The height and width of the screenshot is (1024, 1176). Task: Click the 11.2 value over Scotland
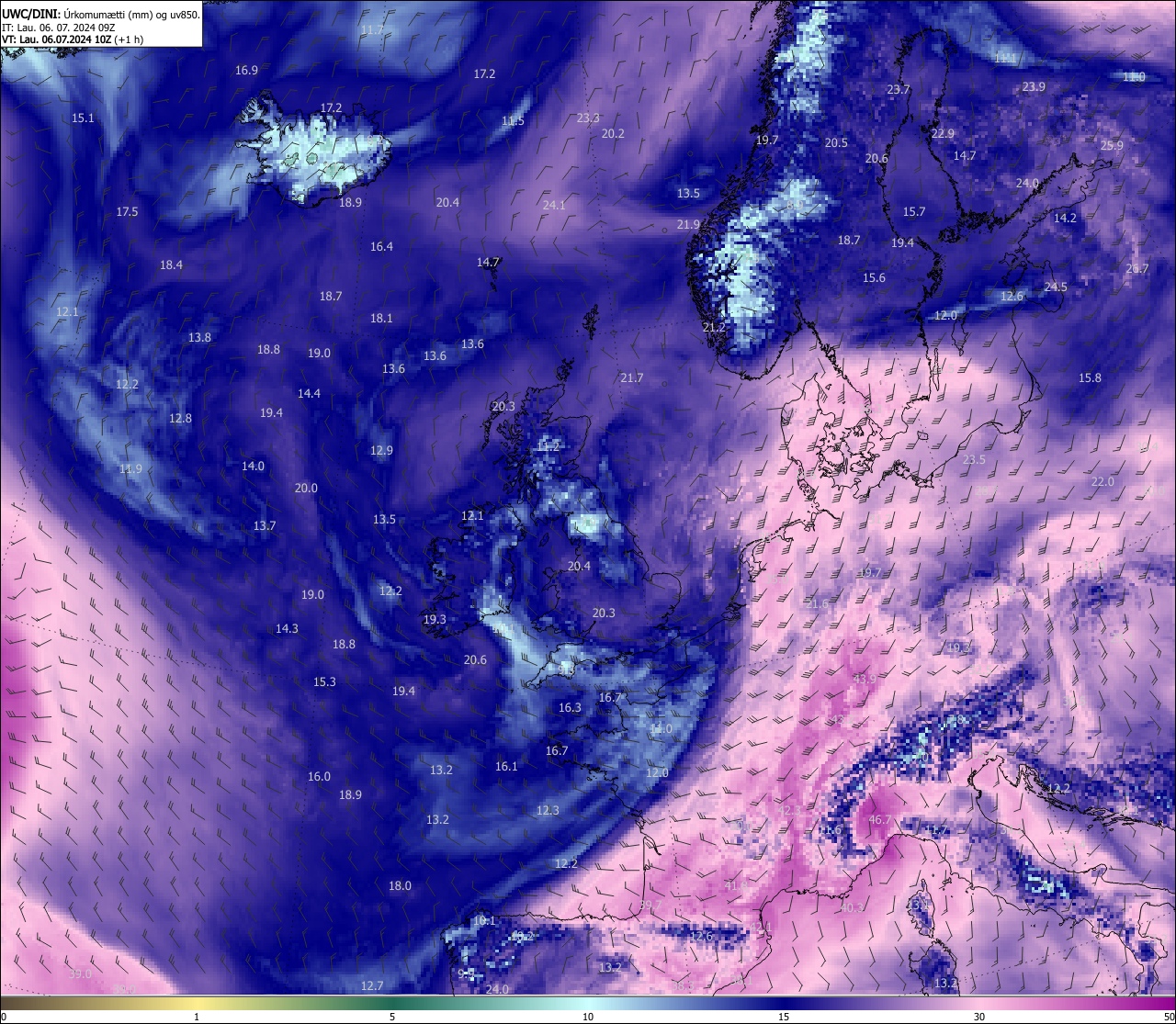point(548,445)
